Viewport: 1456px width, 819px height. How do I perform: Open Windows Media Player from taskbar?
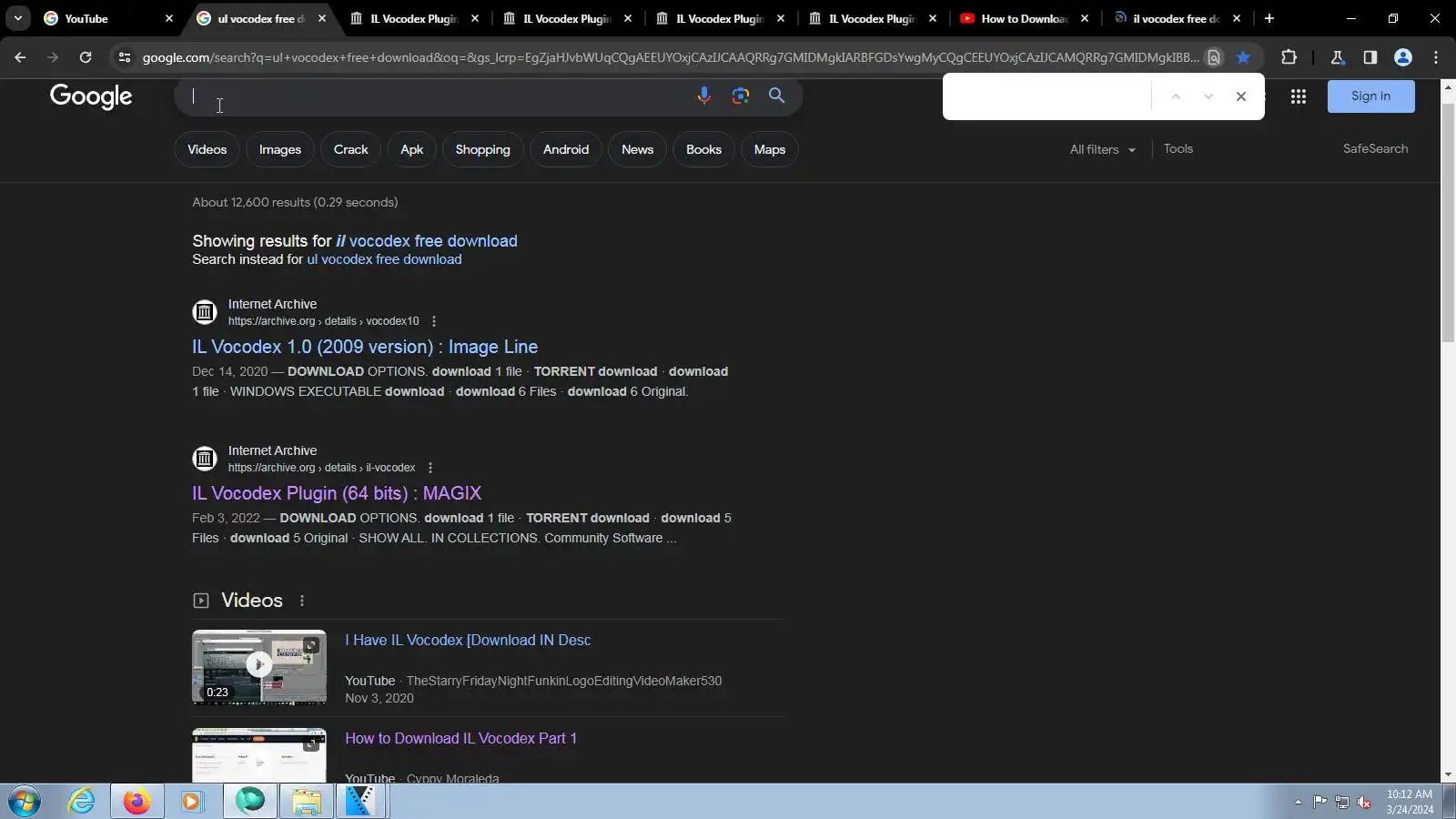(191, 802)
